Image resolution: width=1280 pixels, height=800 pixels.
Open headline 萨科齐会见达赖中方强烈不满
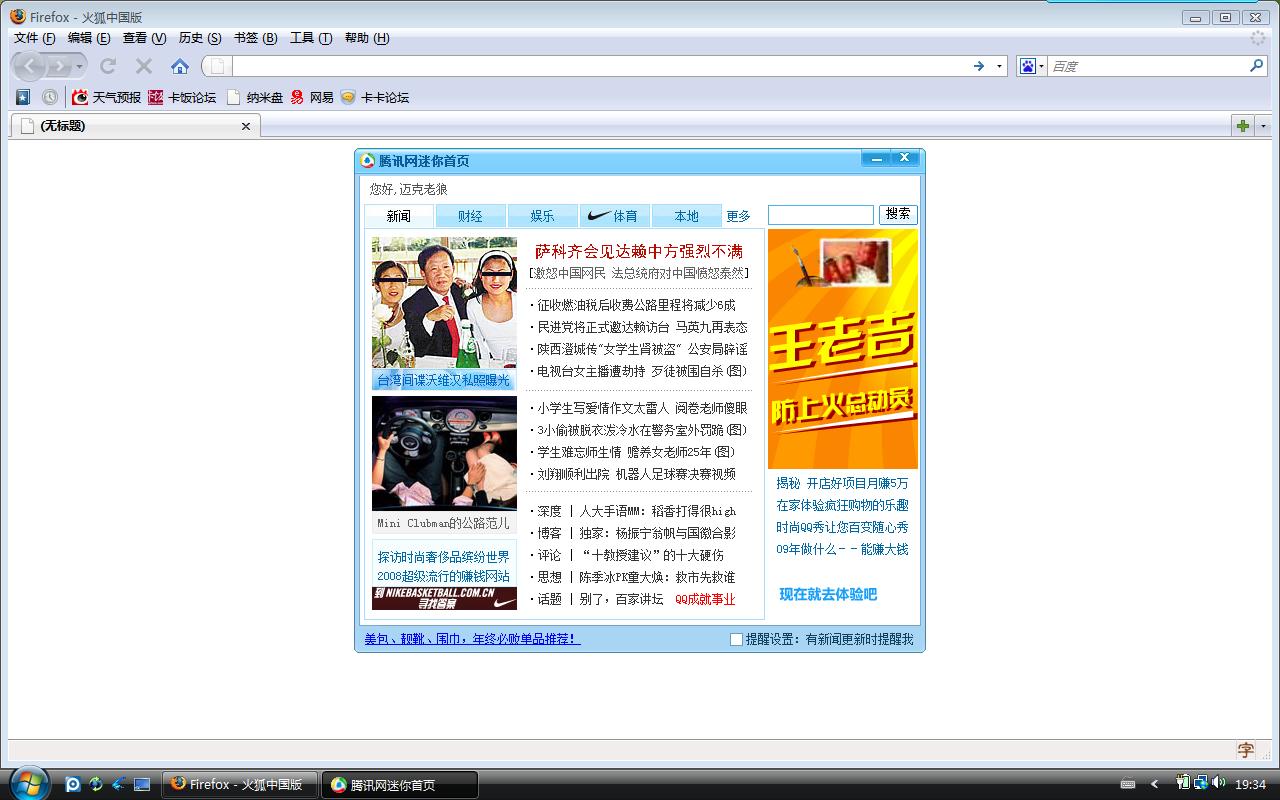click(x=639, y=251)
